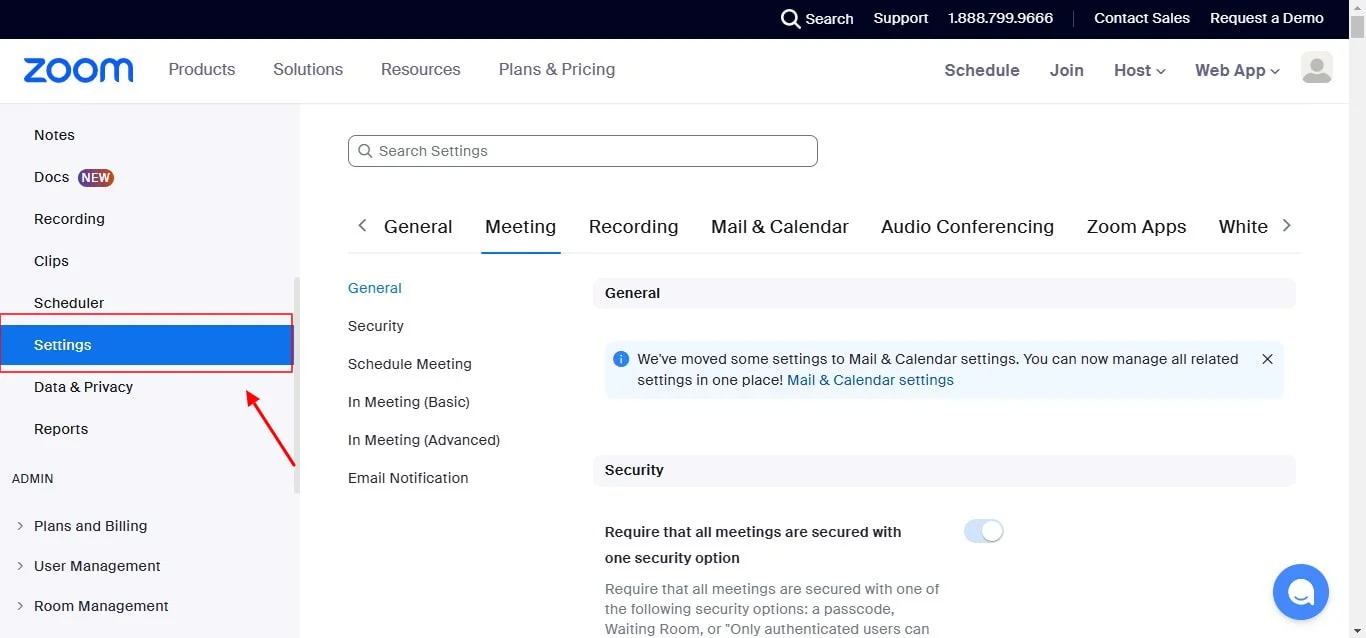Click the partly visible Whiteboard tab

[1243, 227]
